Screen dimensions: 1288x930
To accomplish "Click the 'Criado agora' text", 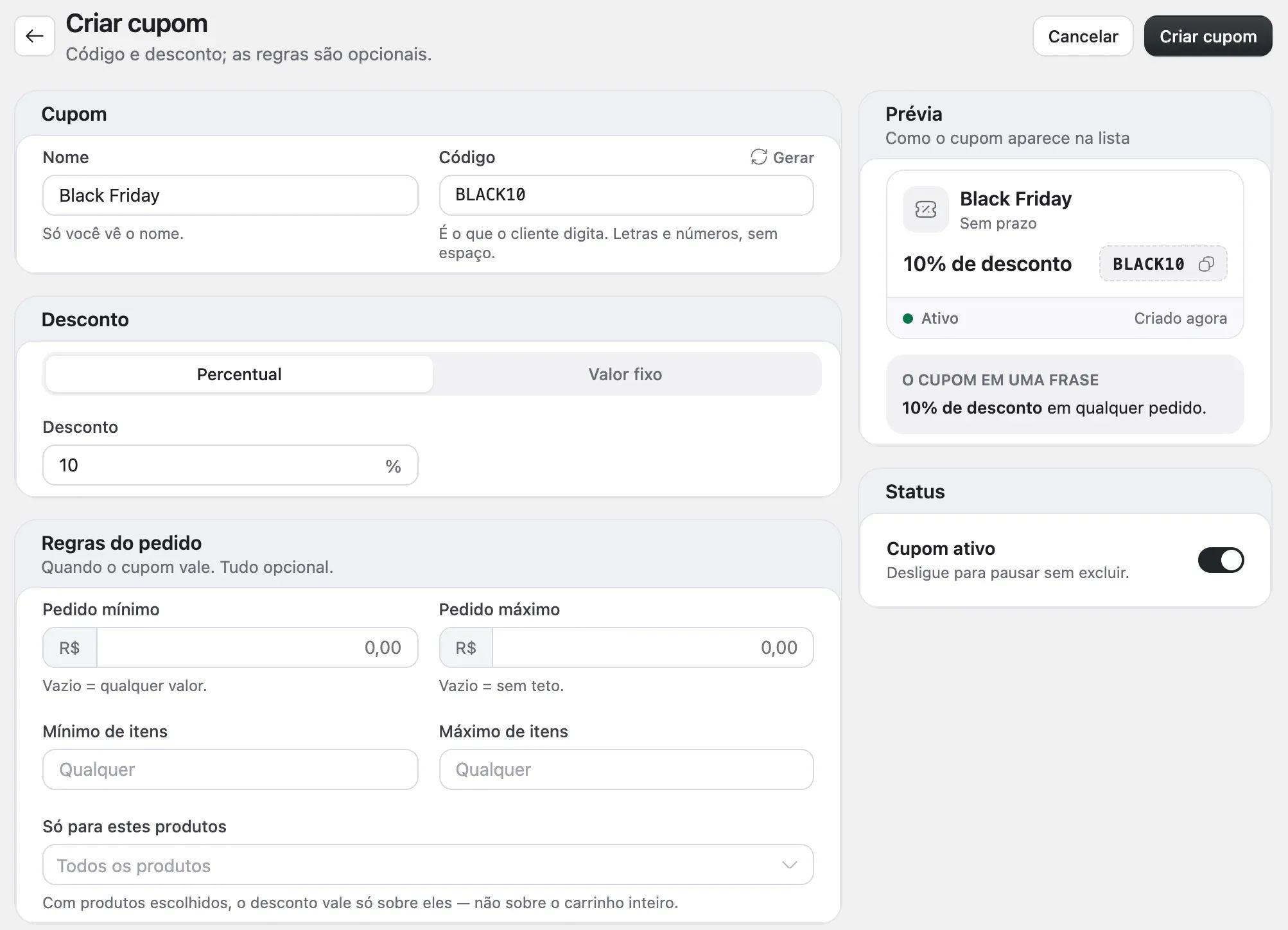I will coord(1180,319).
